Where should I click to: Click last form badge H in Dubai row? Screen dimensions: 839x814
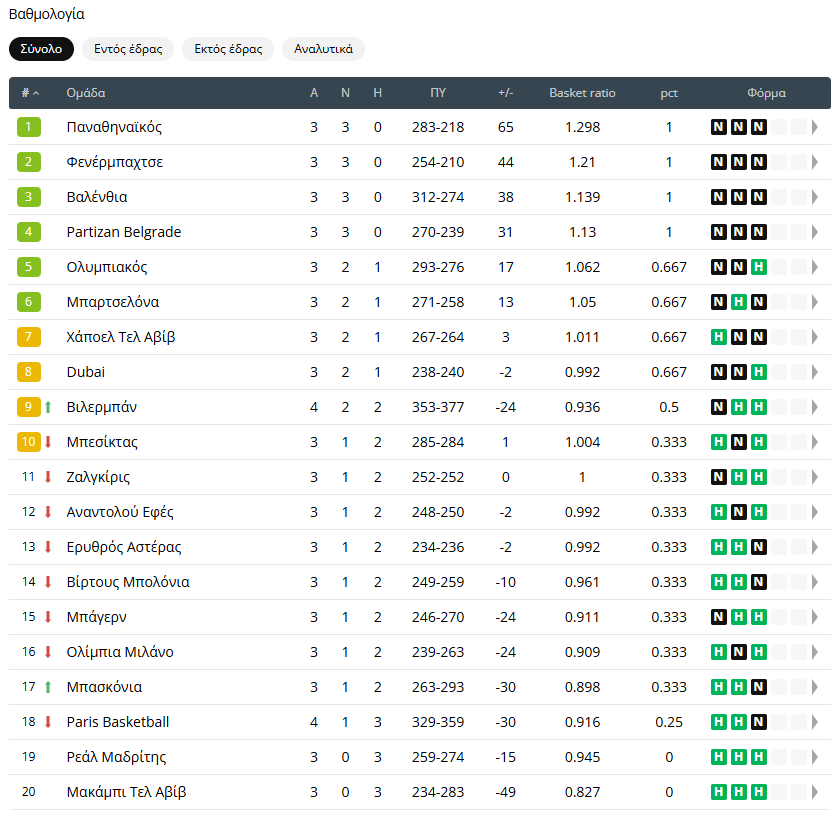tap(759, 372)
